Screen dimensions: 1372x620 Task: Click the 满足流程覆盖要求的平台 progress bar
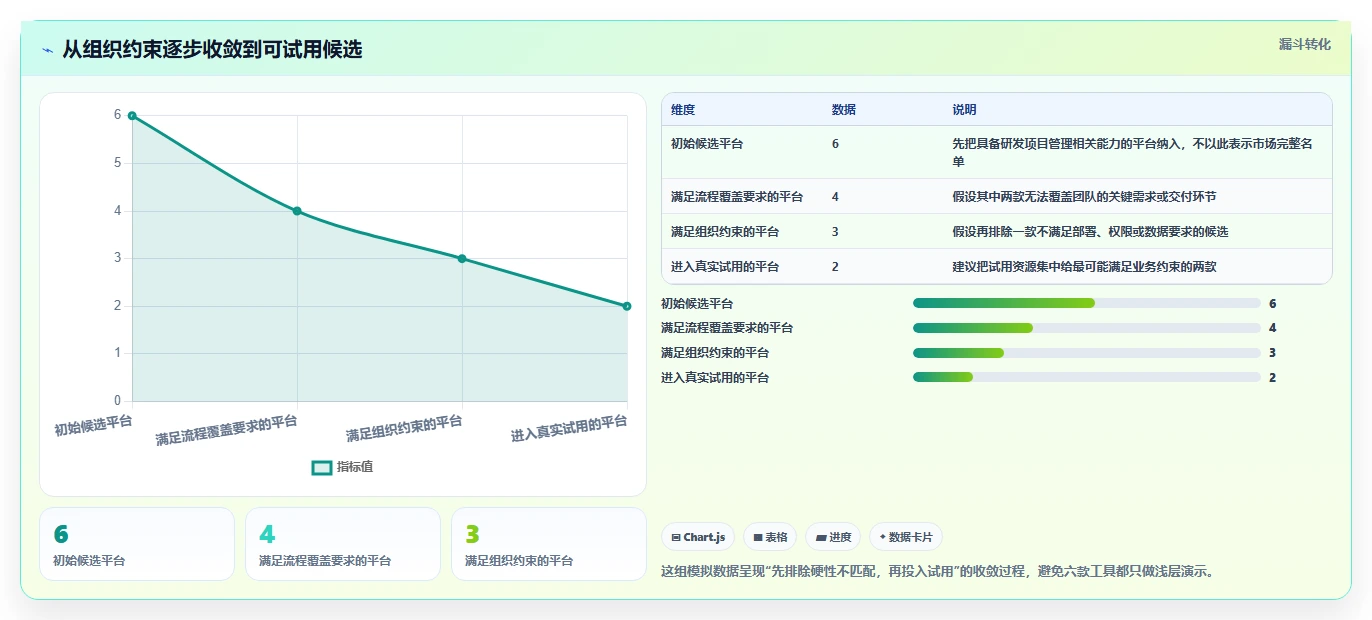coord(1086,328)
